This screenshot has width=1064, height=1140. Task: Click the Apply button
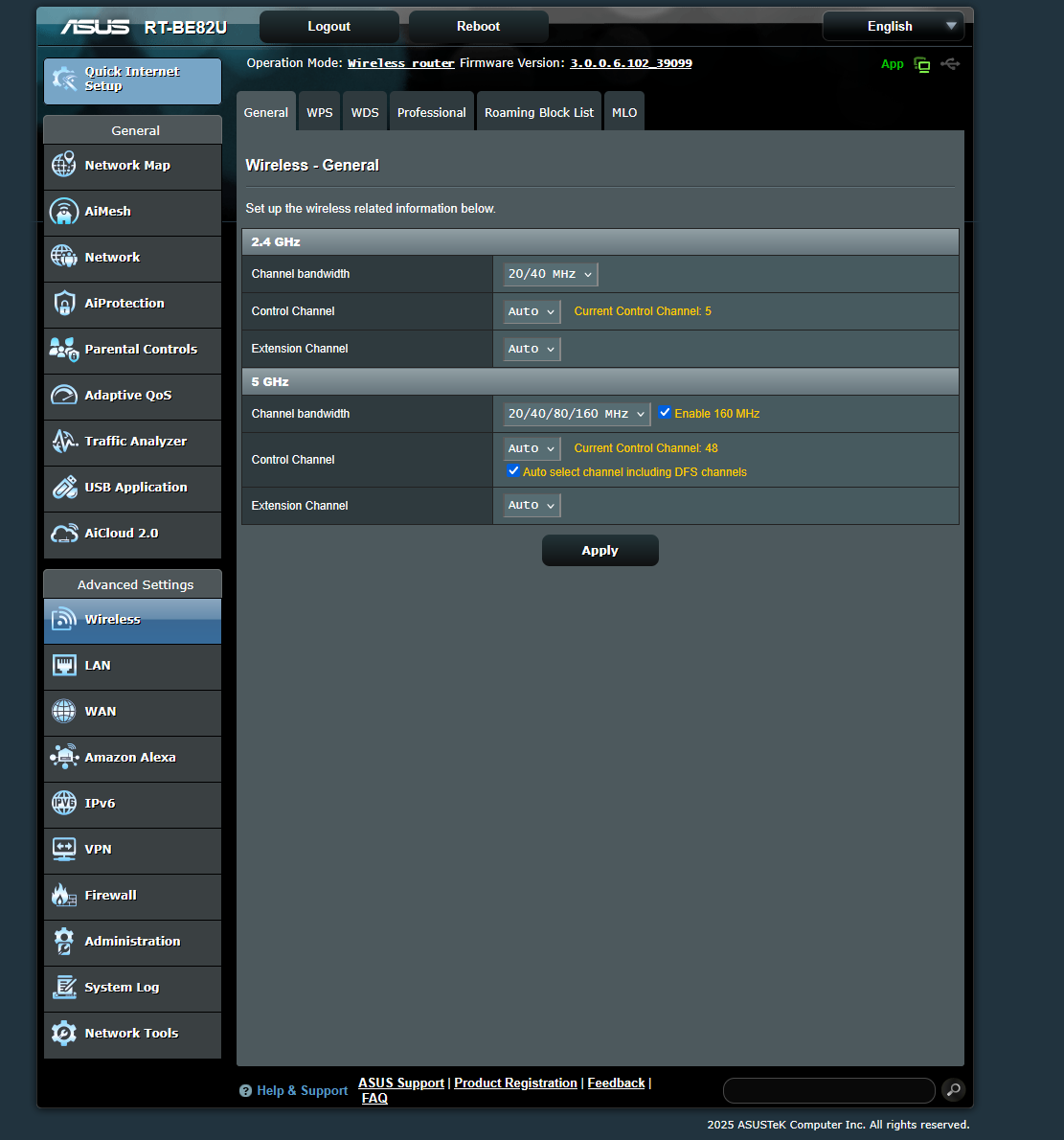pyautogui.click(x=600, y=551)
